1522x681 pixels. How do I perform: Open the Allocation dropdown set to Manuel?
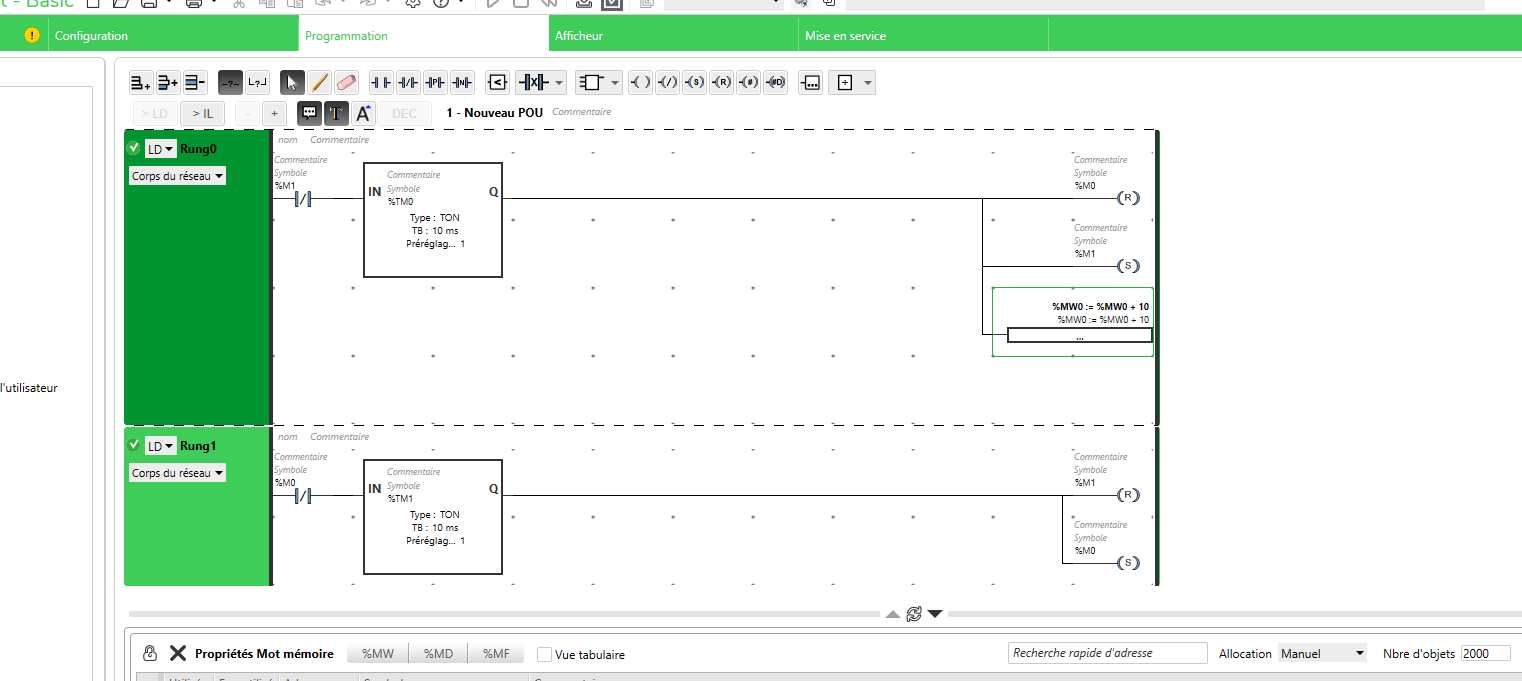1322,653
